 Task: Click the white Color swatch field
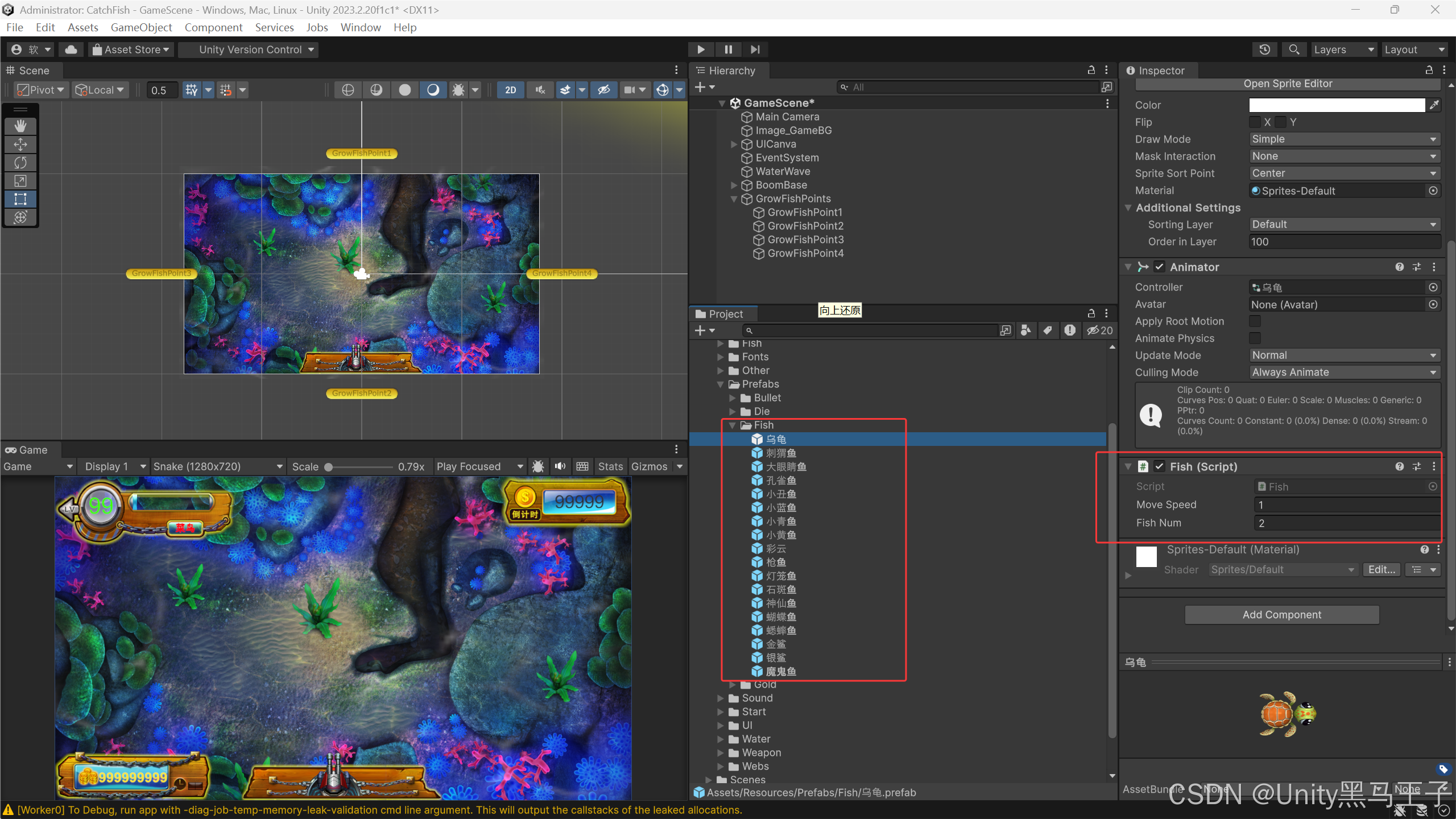[1337, 105]
